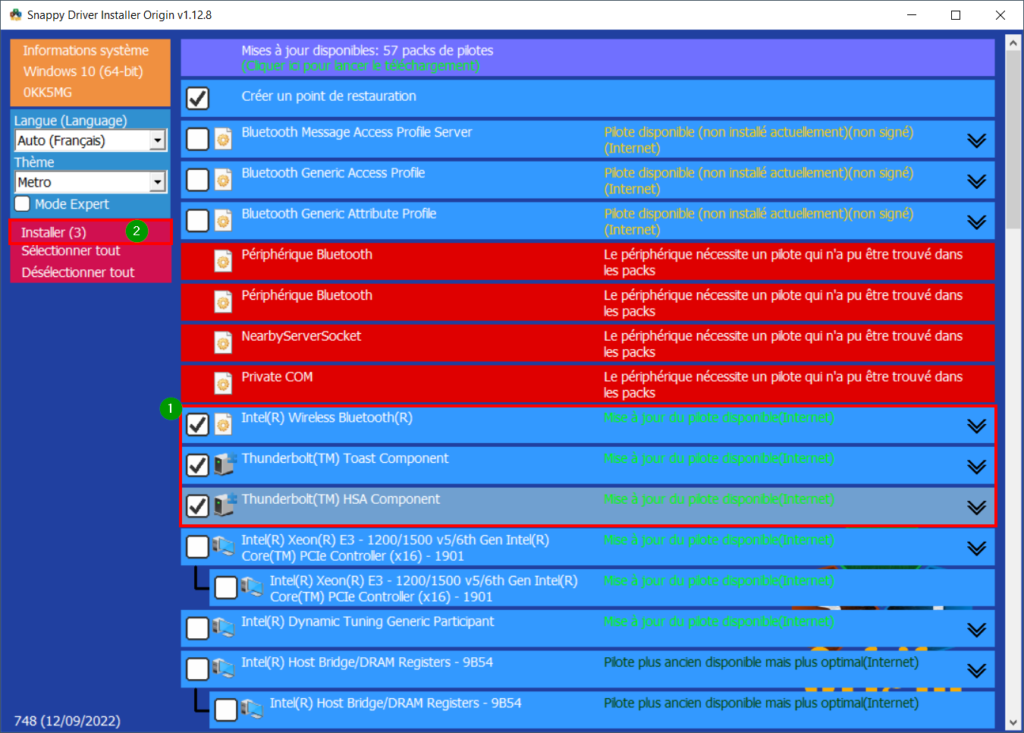Click the version 748 (12/09/2022) label
Screen dimensions: 1024x733
pos(67,721)
